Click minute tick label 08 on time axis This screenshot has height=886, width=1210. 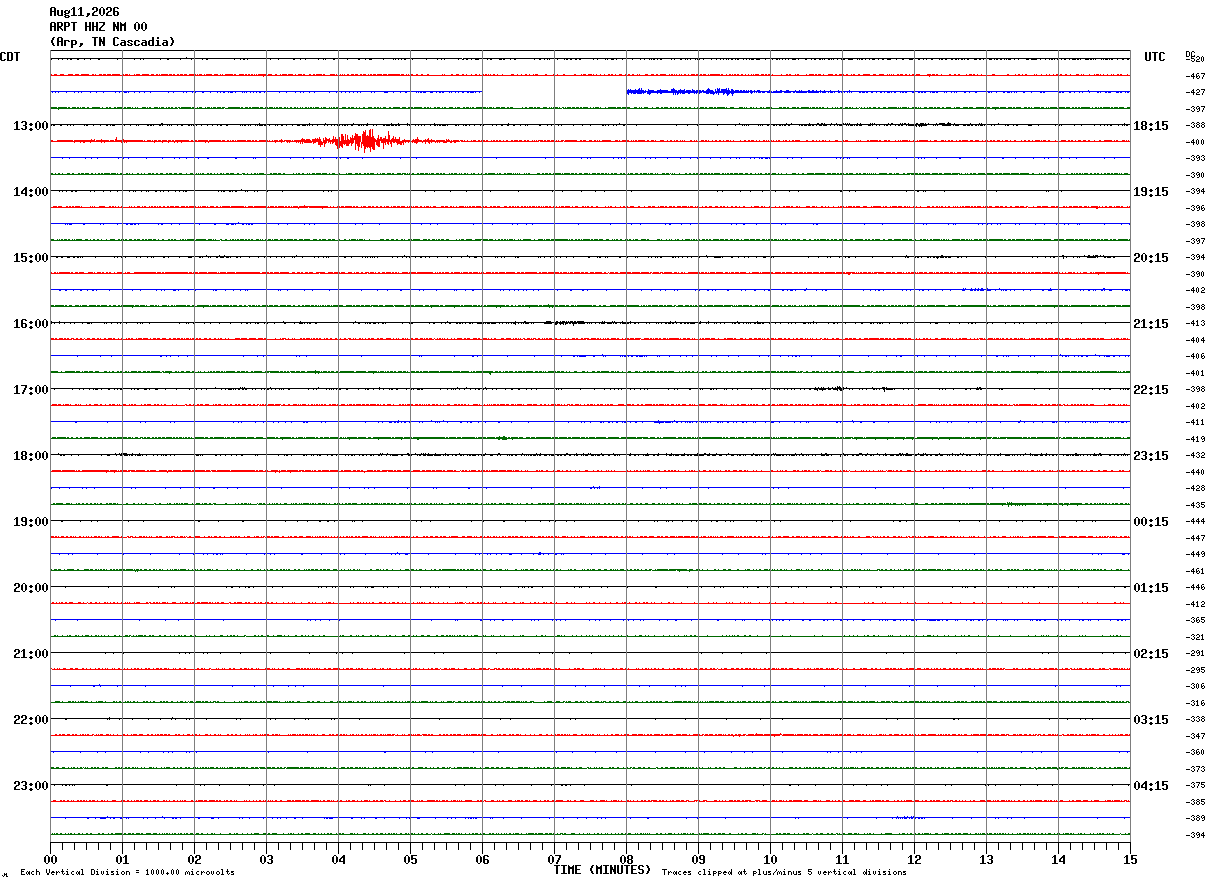click(x=626, y=859)
